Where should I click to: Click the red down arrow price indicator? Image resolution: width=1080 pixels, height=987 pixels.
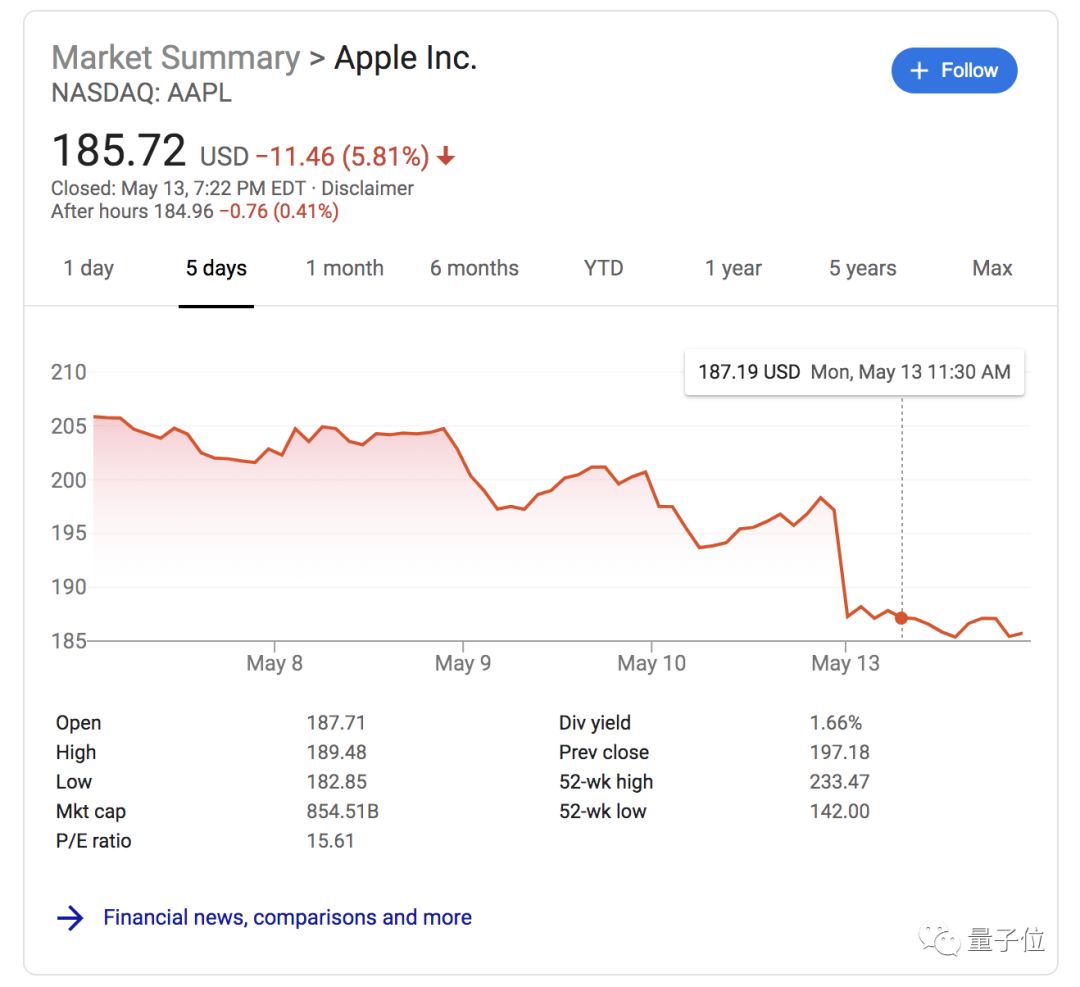pyautogui.click(x=446, y=157)
